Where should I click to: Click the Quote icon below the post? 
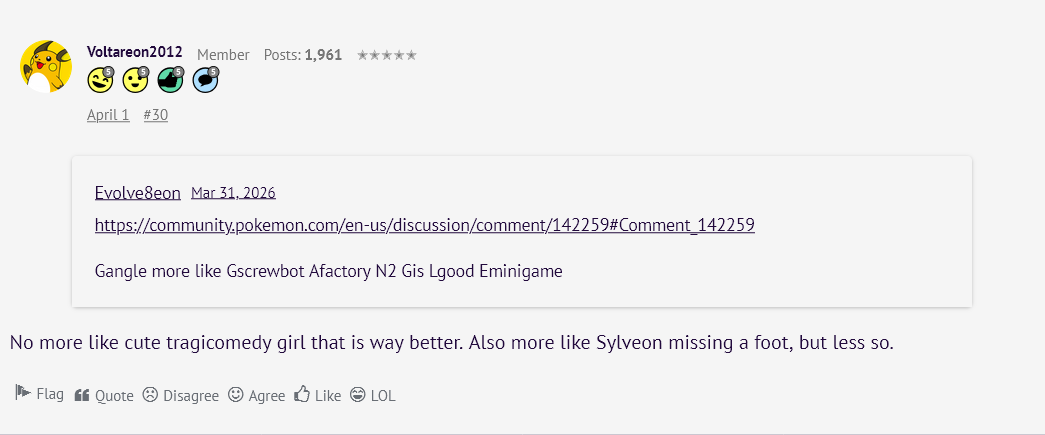point(82,395)
